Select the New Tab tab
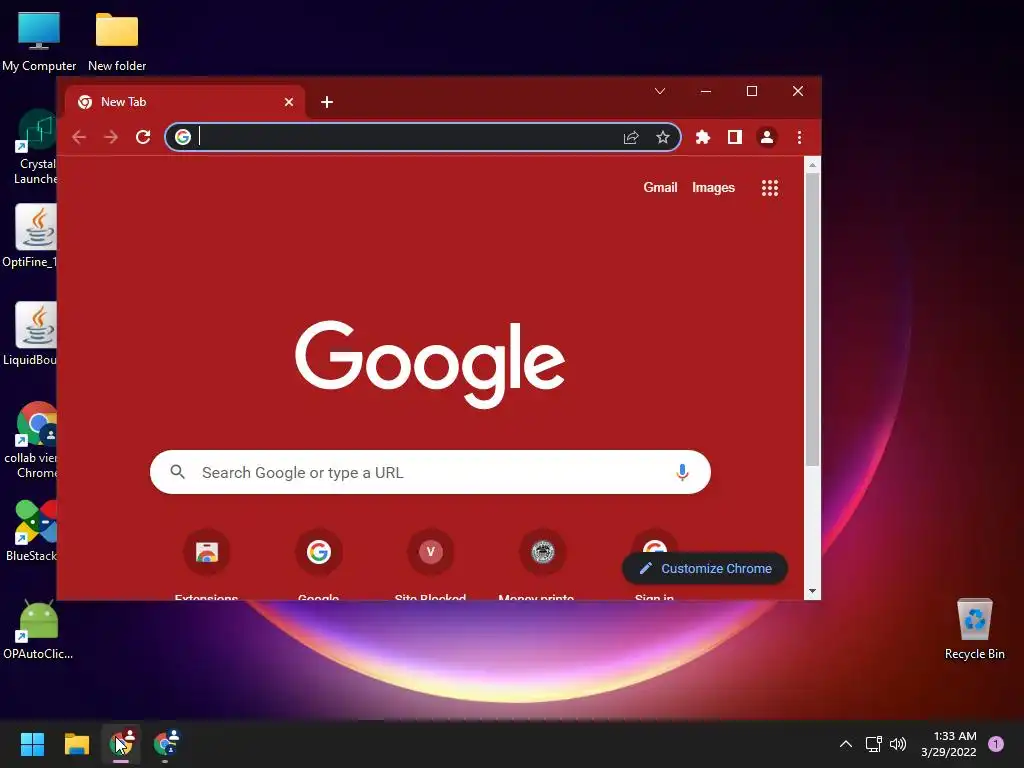The height and width of the screenshot is (768, 1024). (185, 102)
